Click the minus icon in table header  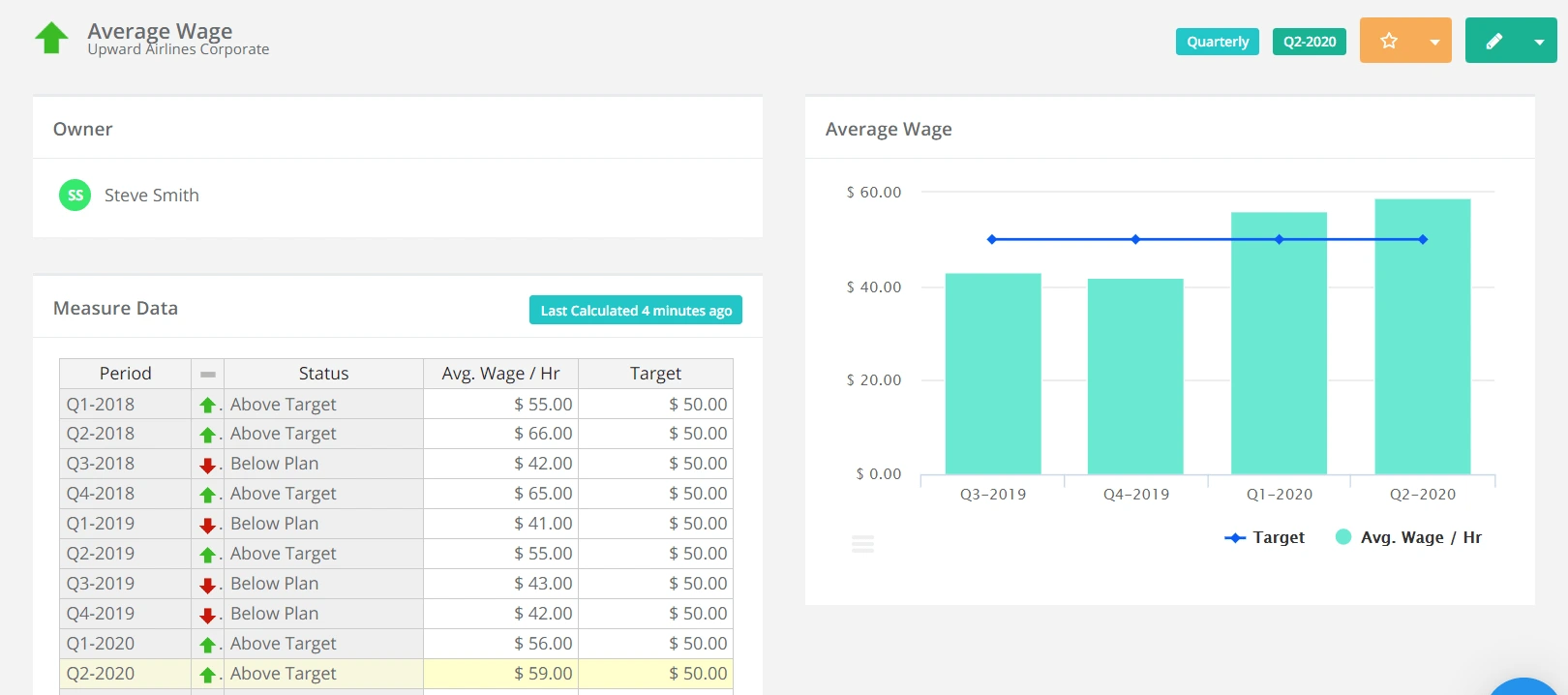tap(207, 374)
